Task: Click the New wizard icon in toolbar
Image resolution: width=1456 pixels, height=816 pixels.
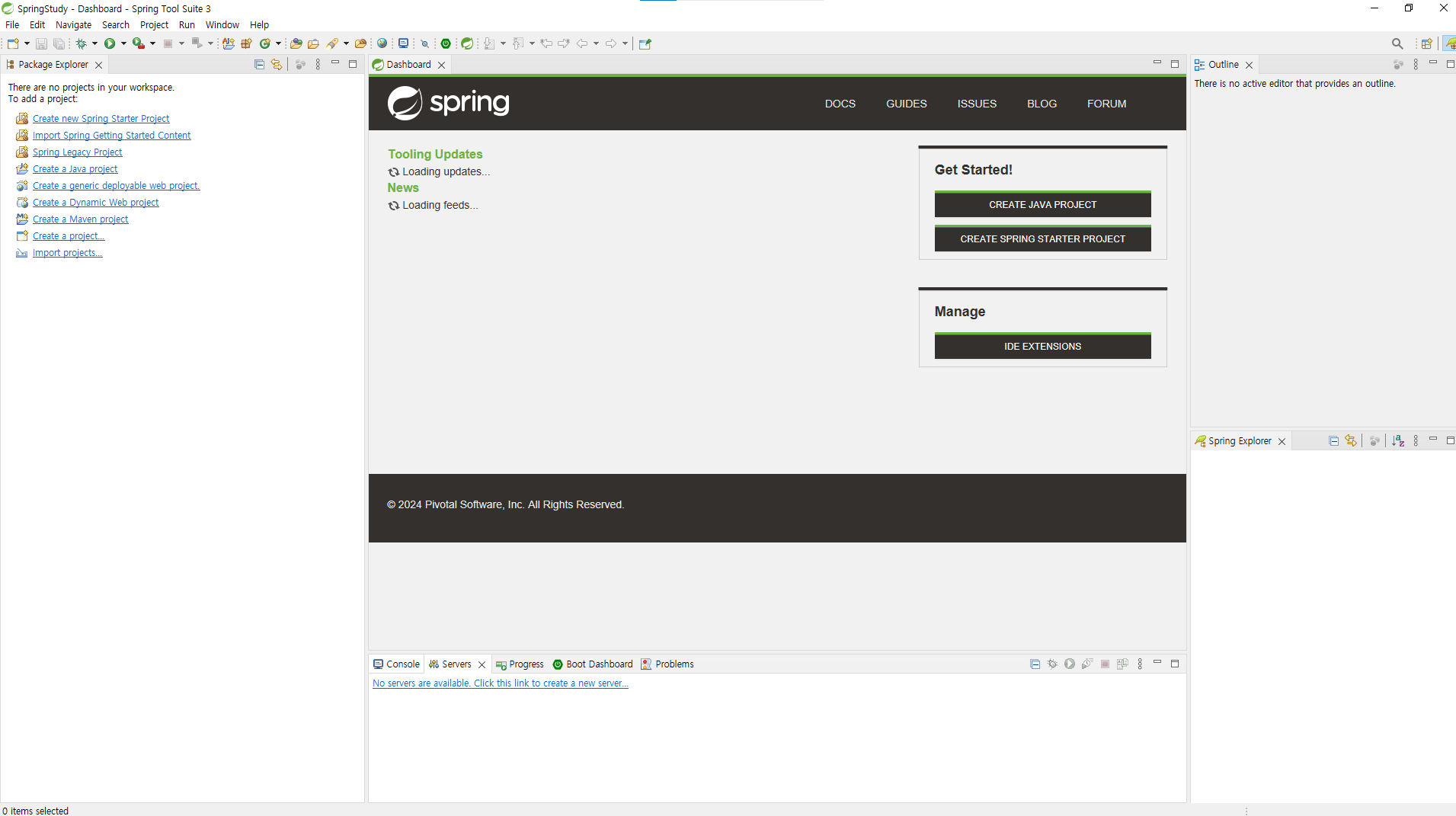Action: pos(13,43)
